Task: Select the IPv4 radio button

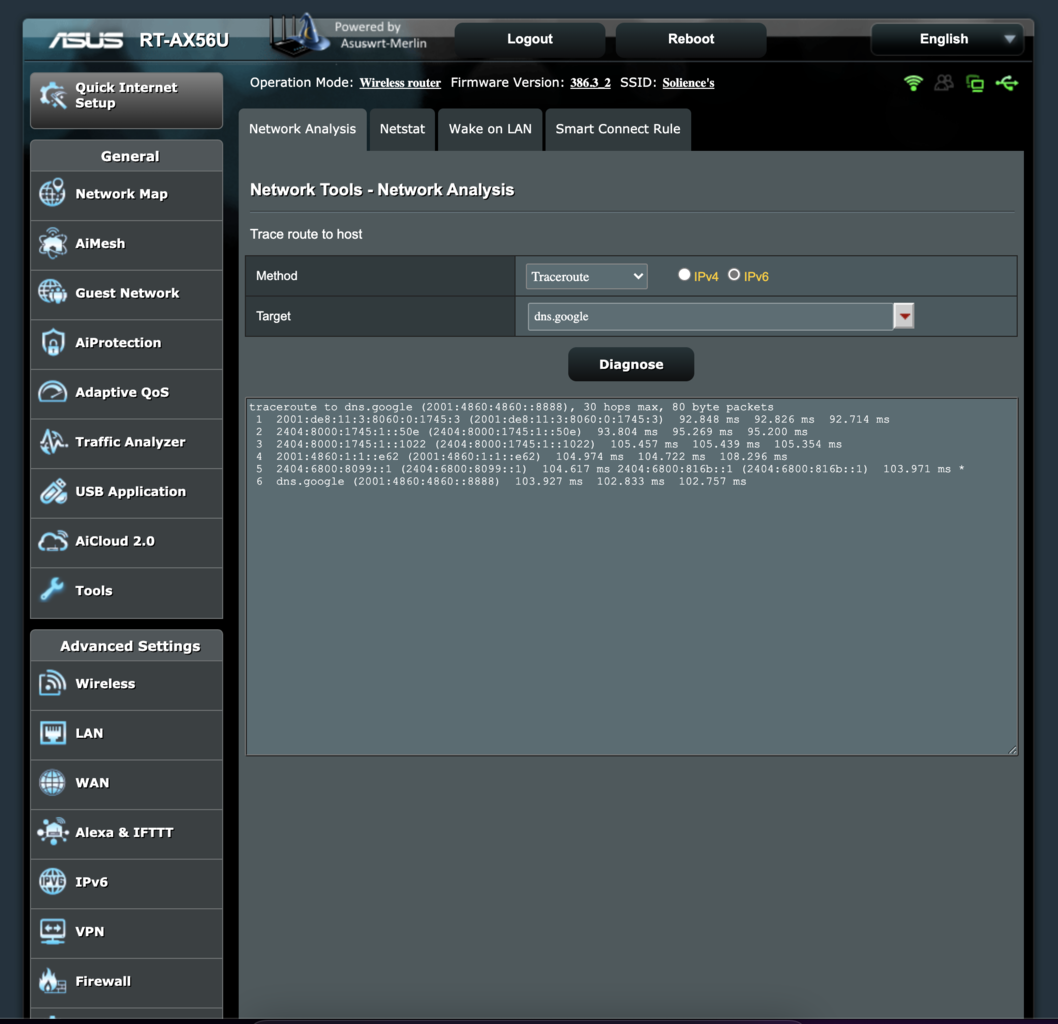Action: click(x=684, y=273)
